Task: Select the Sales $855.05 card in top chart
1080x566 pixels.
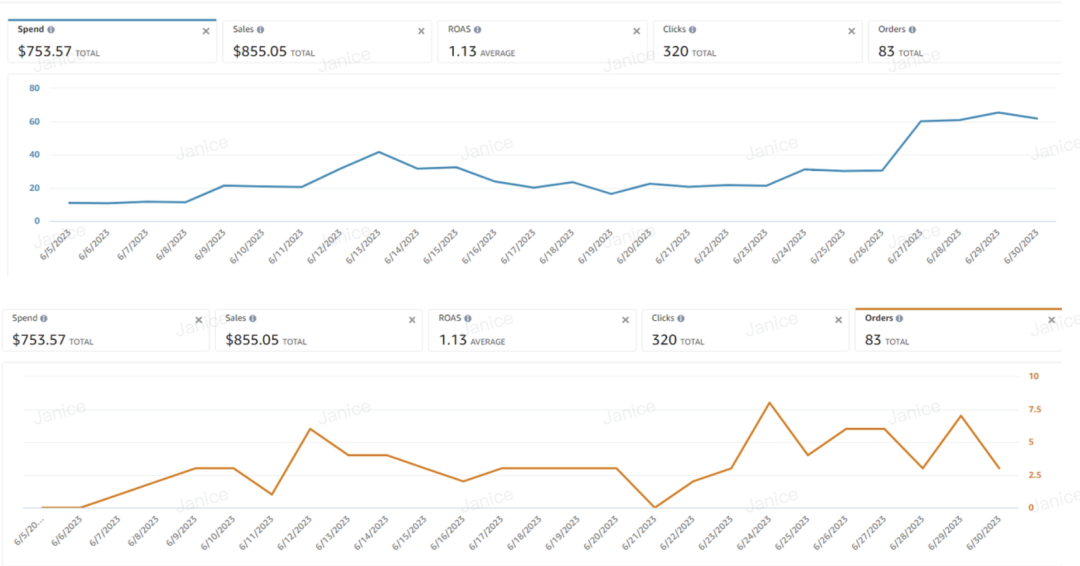Action: click(327, 42)
